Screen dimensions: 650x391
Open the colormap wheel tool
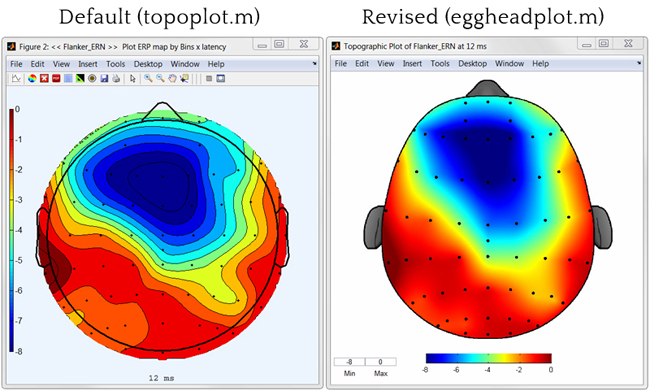click(x=32, y=78)
